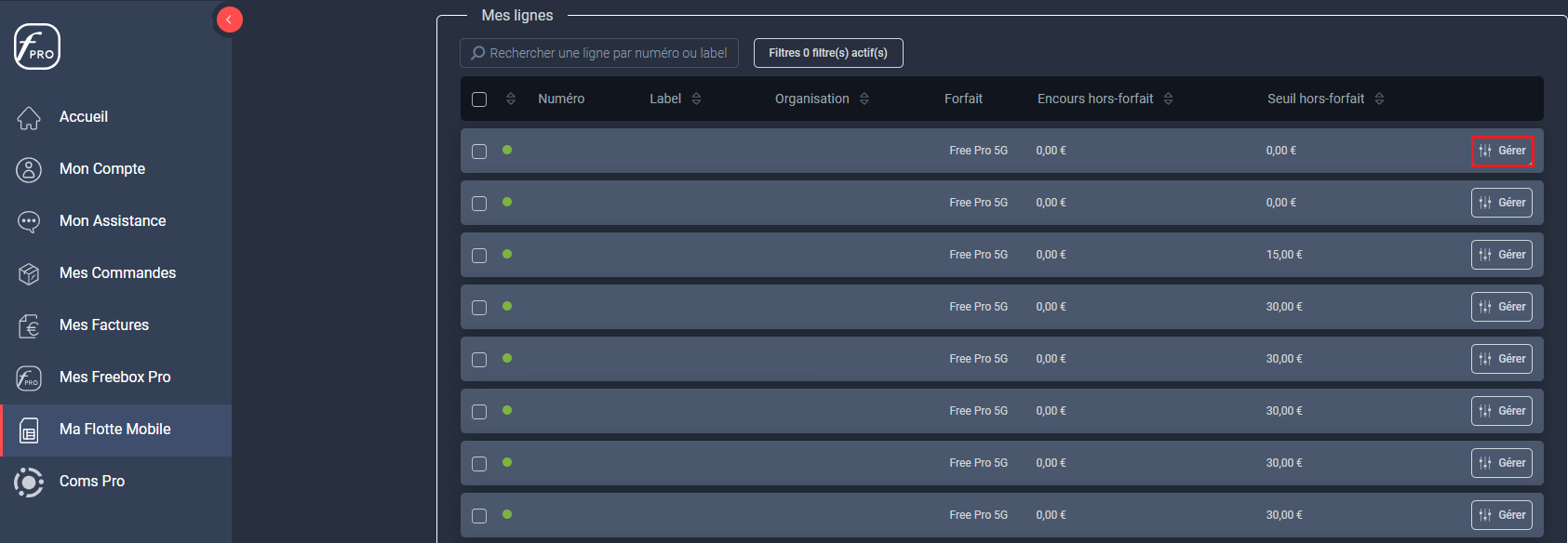Collapse the sidebar with the red chevron button
1568x543 pixels.
(x=229, y=20)
